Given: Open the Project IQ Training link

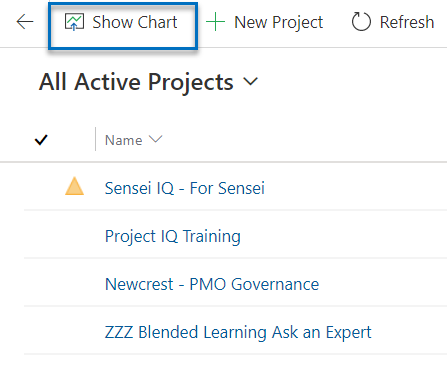Looking at the screenshot, I should tap(173, 237).
